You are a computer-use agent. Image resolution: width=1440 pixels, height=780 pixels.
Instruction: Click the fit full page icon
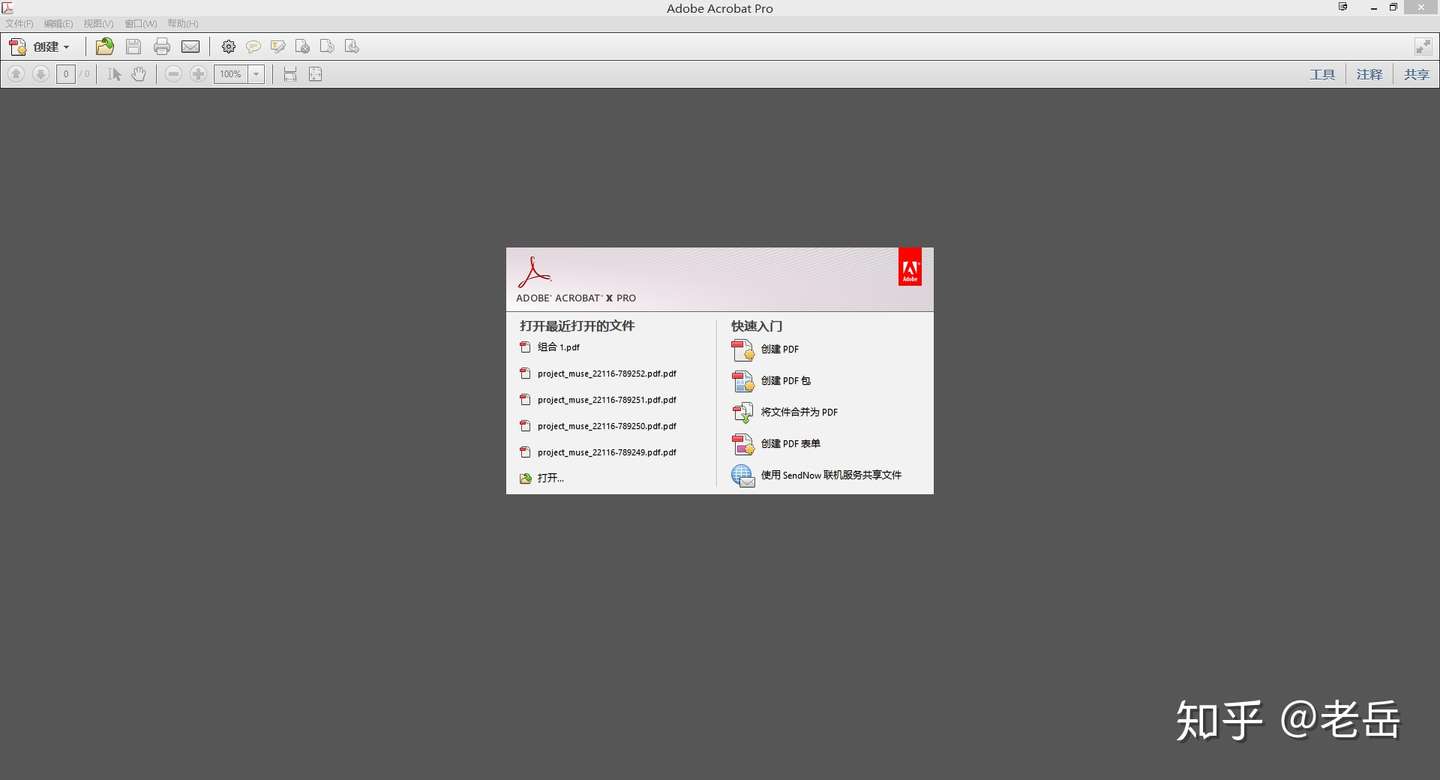(315, 74)
